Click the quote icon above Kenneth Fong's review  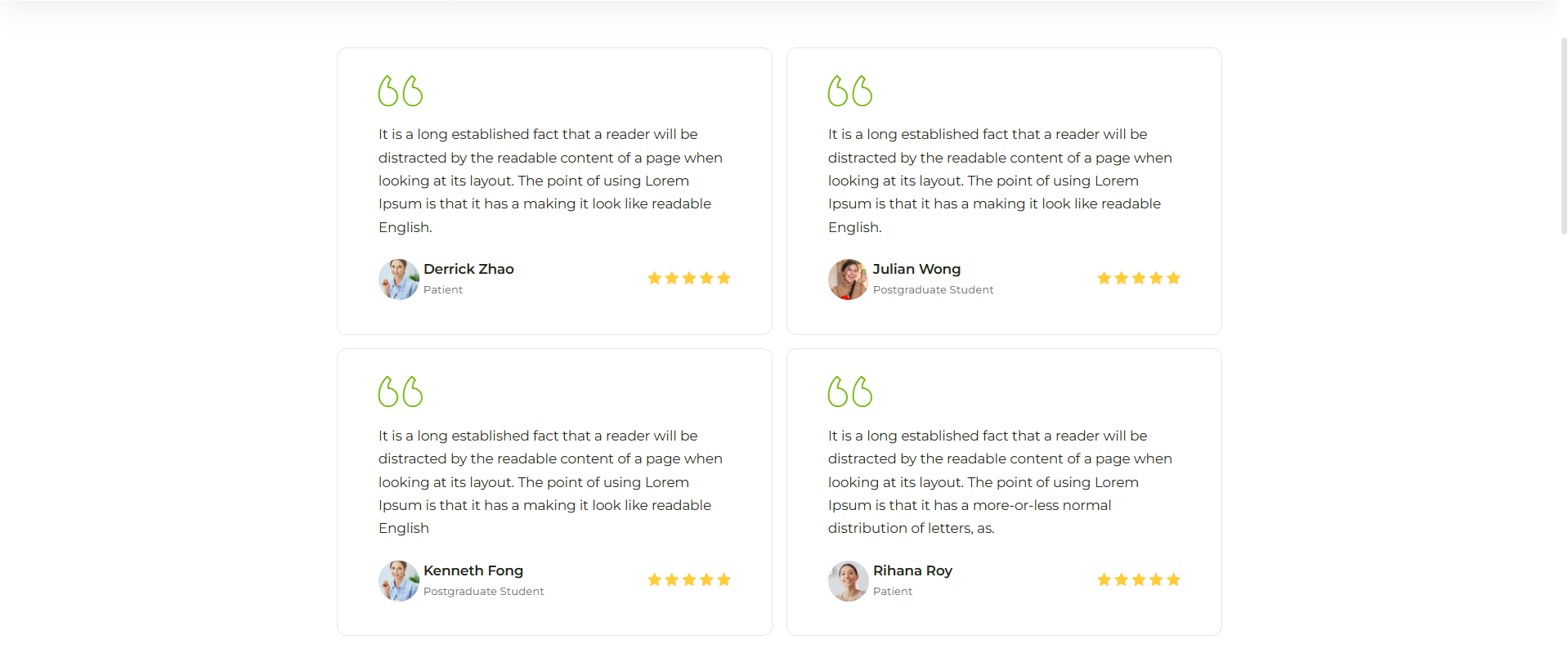pos(401,391)
